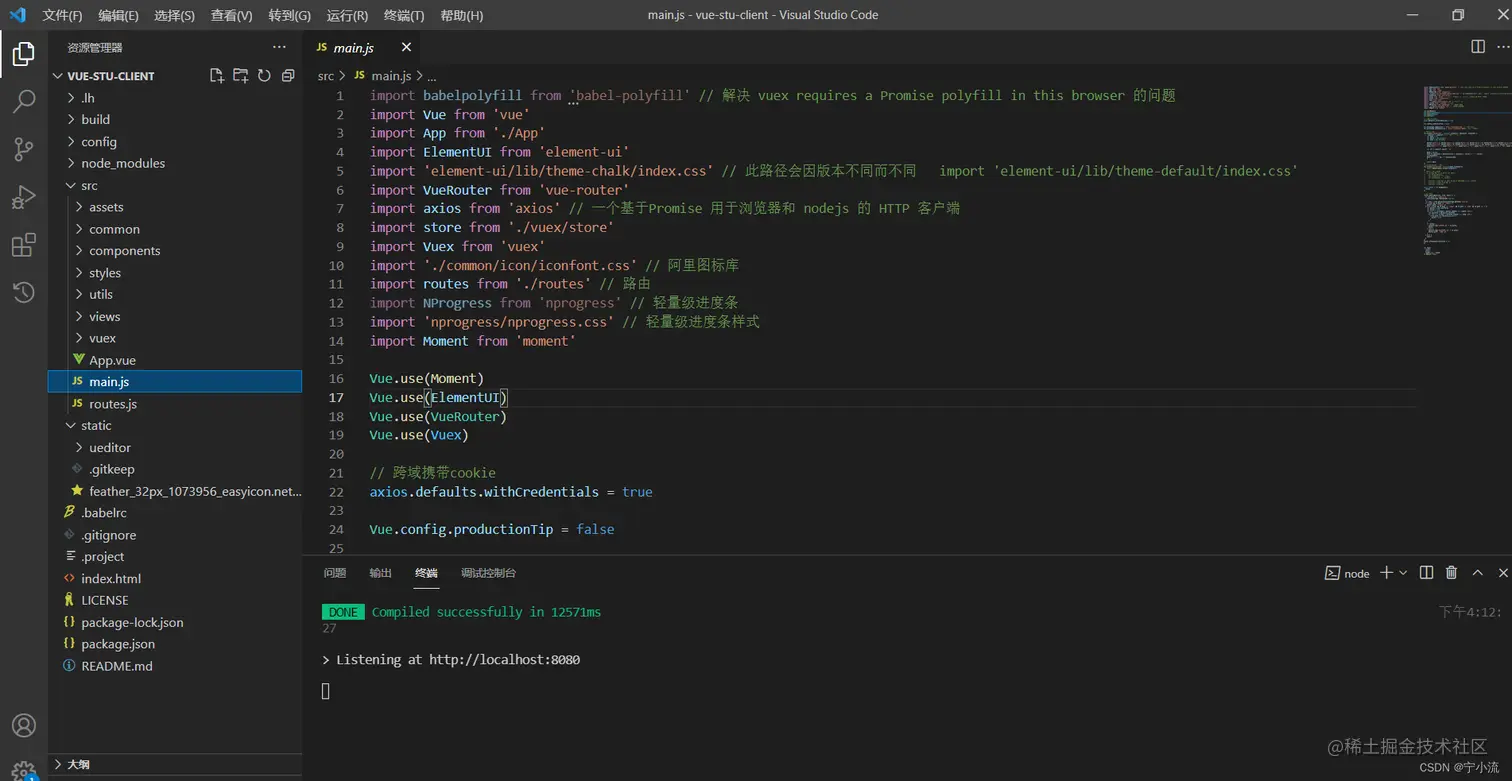Open the Extensions view
The width and height of the screenshot is (1512, 781).
pyautogui.click(x=24, y=245)
